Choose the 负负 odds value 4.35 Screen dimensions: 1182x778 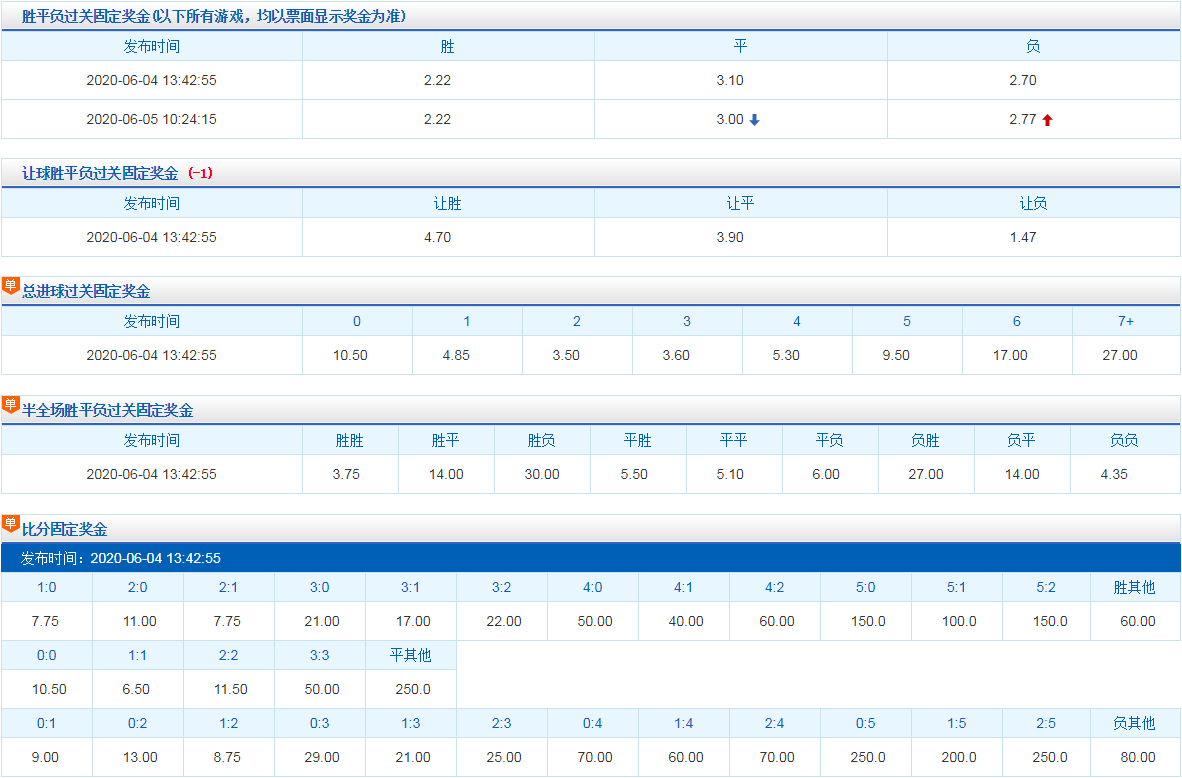1114,474
